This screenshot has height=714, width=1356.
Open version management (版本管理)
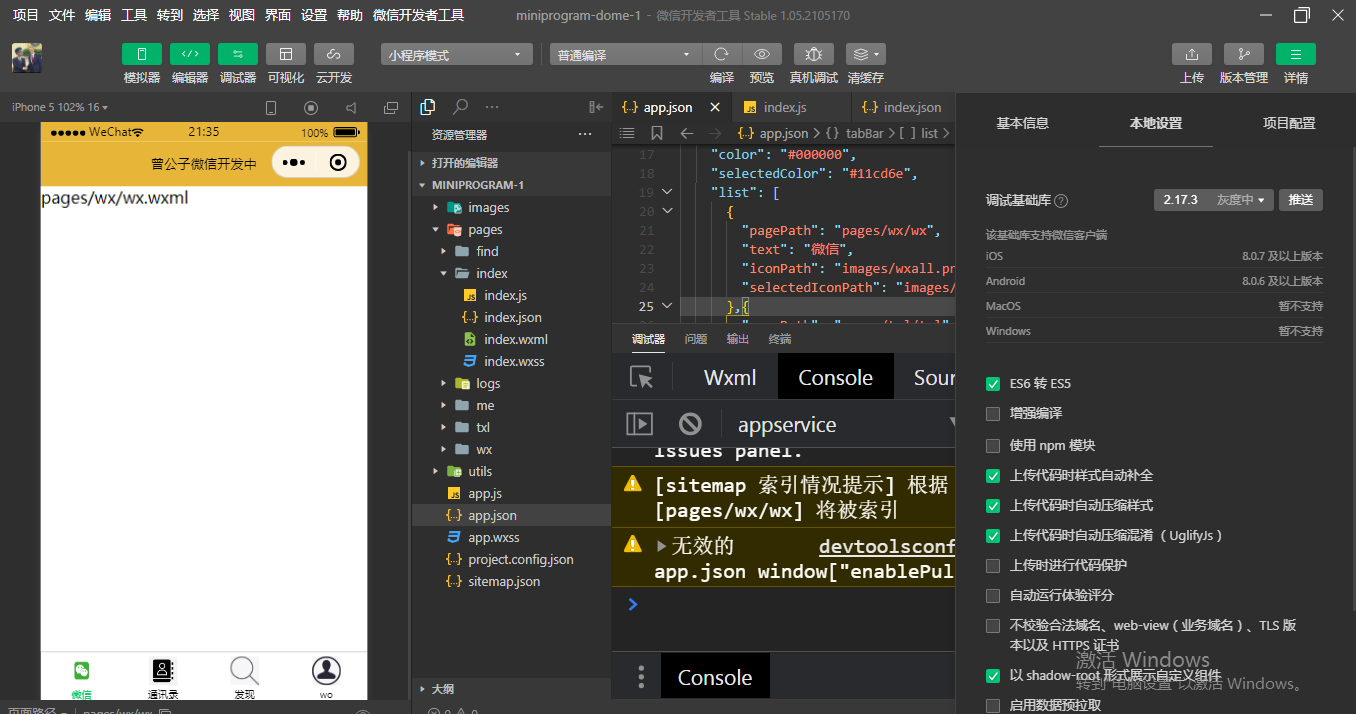point(1244,54)
